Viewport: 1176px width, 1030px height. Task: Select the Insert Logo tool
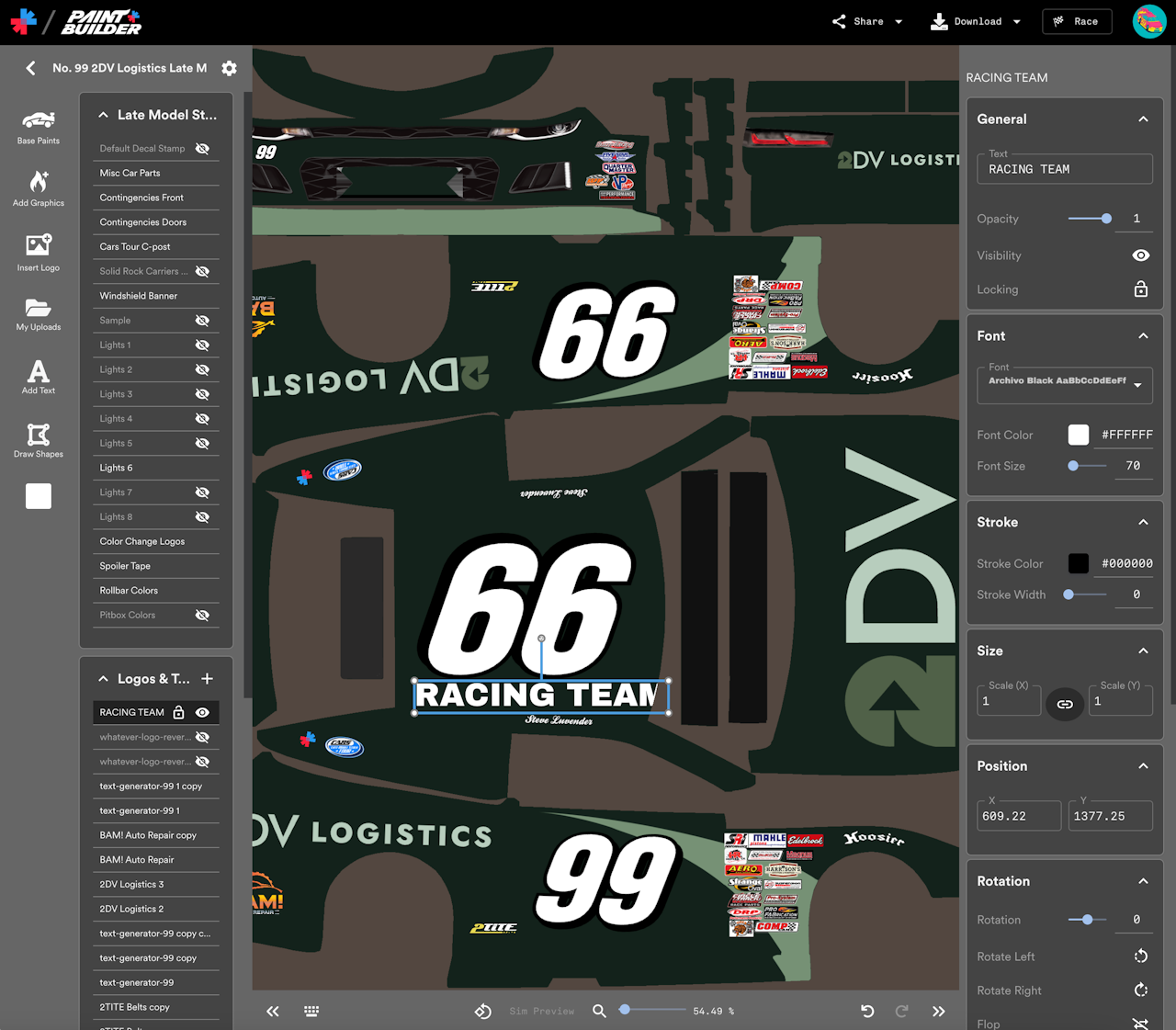click(x=38, y=253)
